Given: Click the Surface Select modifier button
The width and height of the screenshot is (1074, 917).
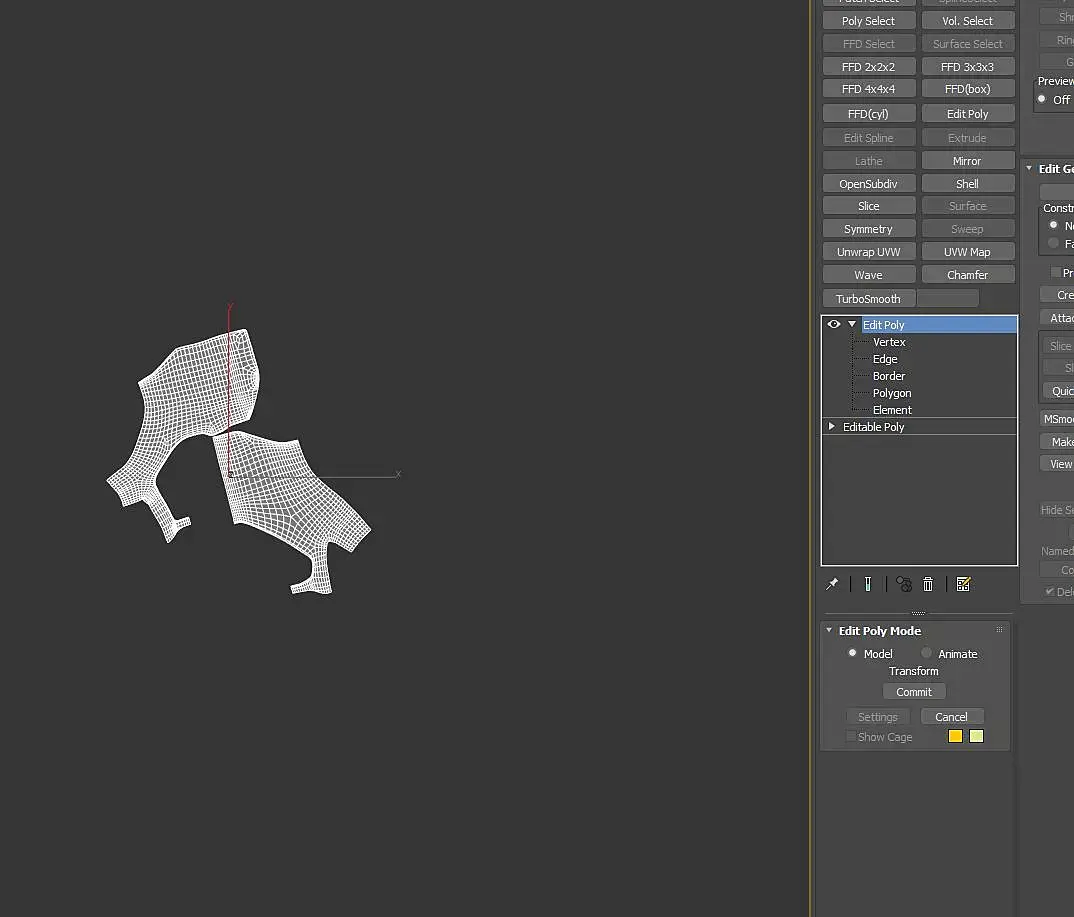Looking at the screenshot, I should [968, 44].
